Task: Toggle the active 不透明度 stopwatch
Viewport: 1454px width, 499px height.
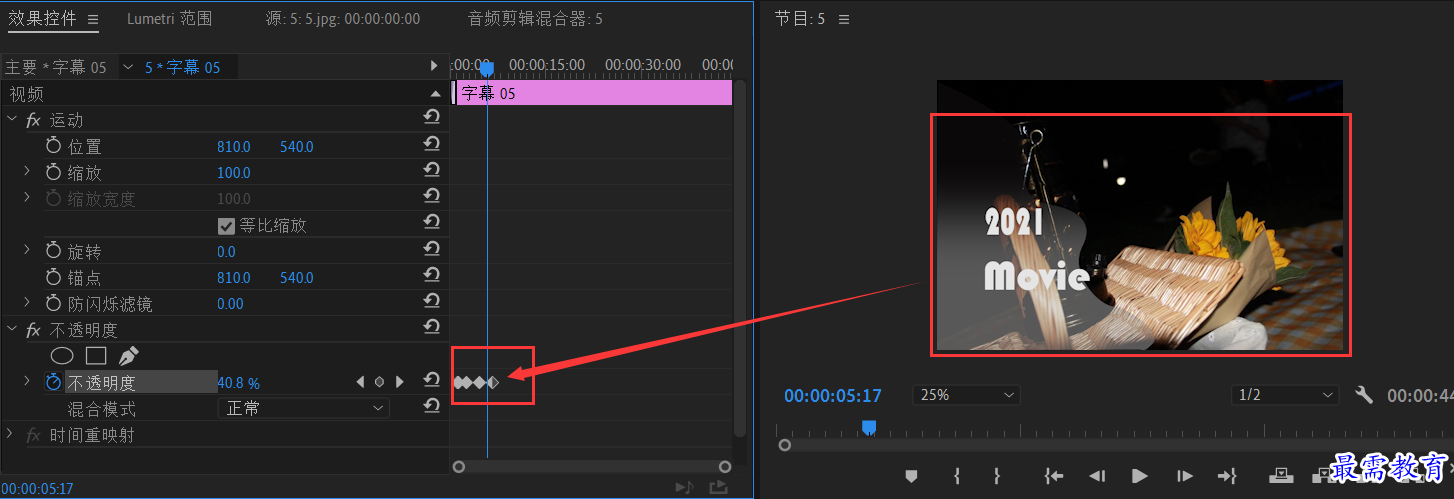Action: (54, 382)
